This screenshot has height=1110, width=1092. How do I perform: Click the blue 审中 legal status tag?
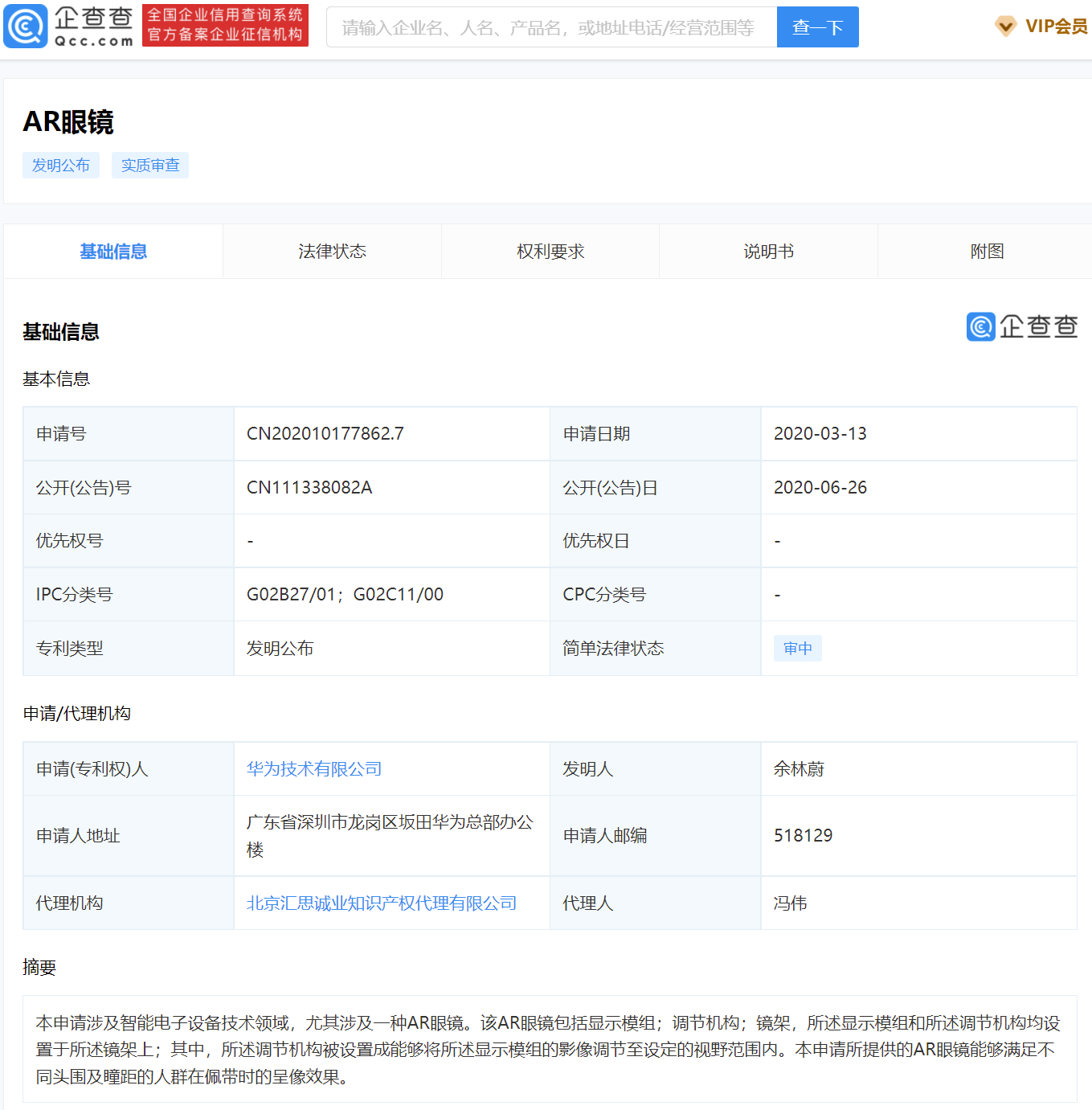click(798, 648)
